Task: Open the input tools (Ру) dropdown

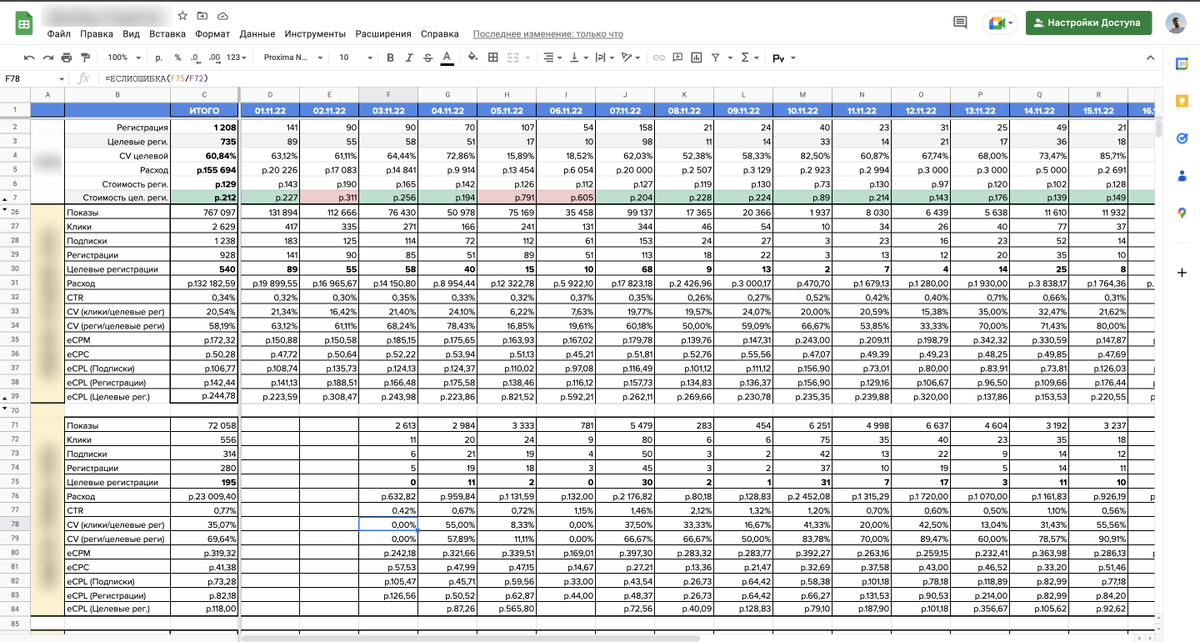Action: [782, 58]
